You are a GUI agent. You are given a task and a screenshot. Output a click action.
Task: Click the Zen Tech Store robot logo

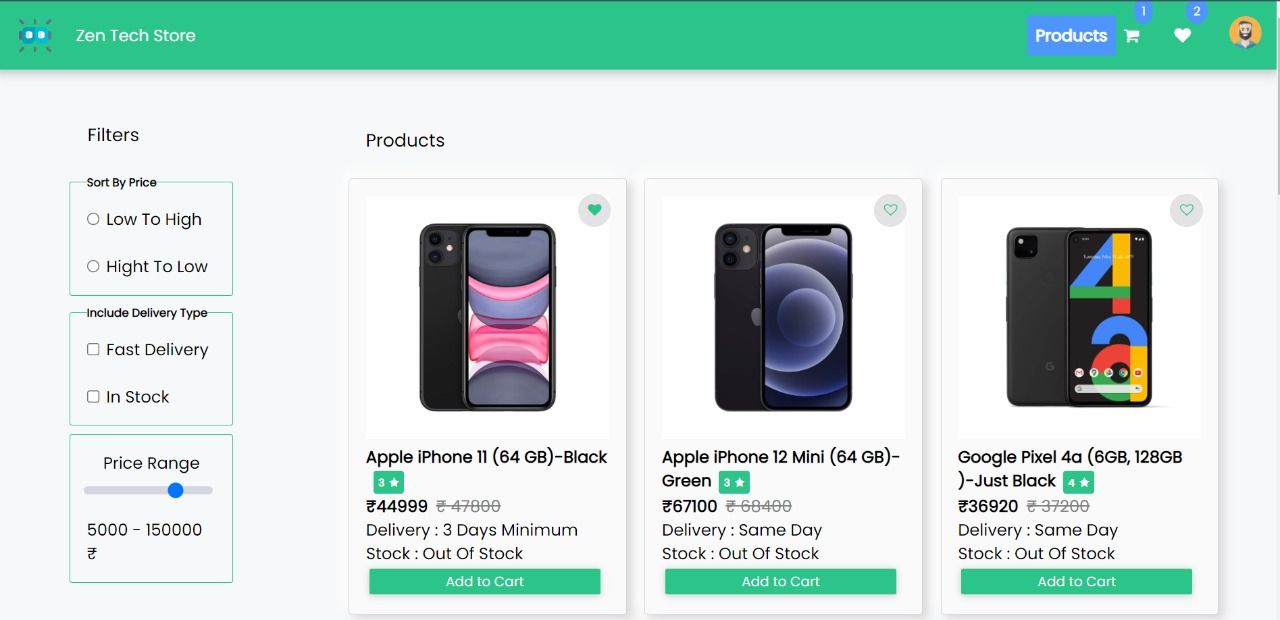coord(35,35)
